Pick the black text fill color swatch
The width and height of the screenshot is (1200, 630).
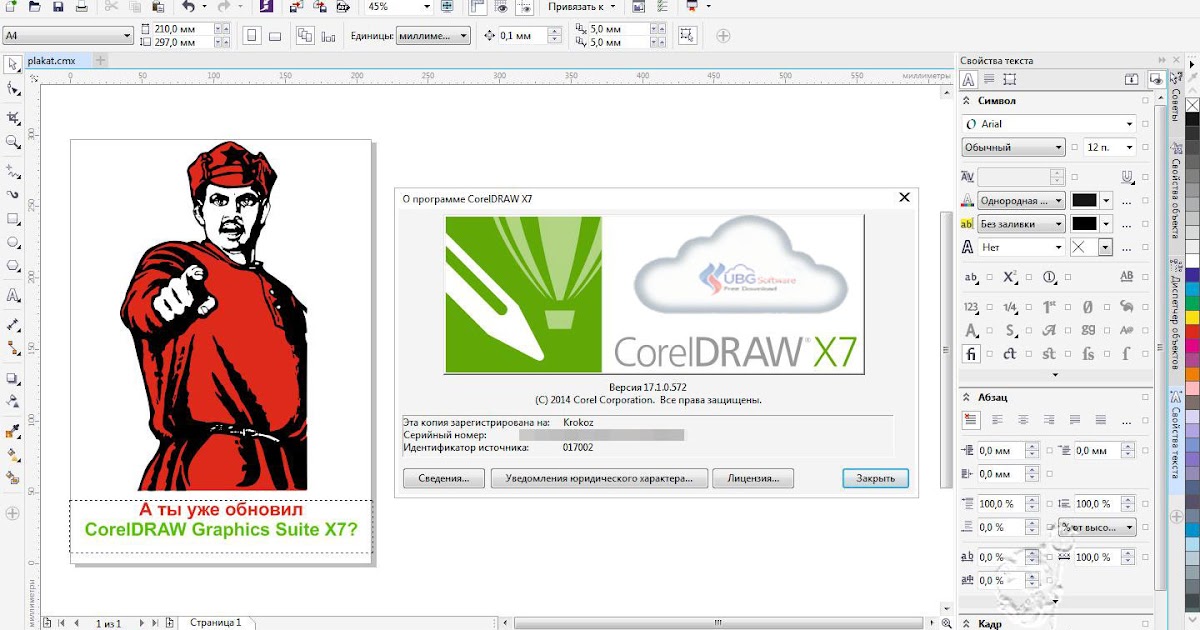click(x=1084, y=200)
